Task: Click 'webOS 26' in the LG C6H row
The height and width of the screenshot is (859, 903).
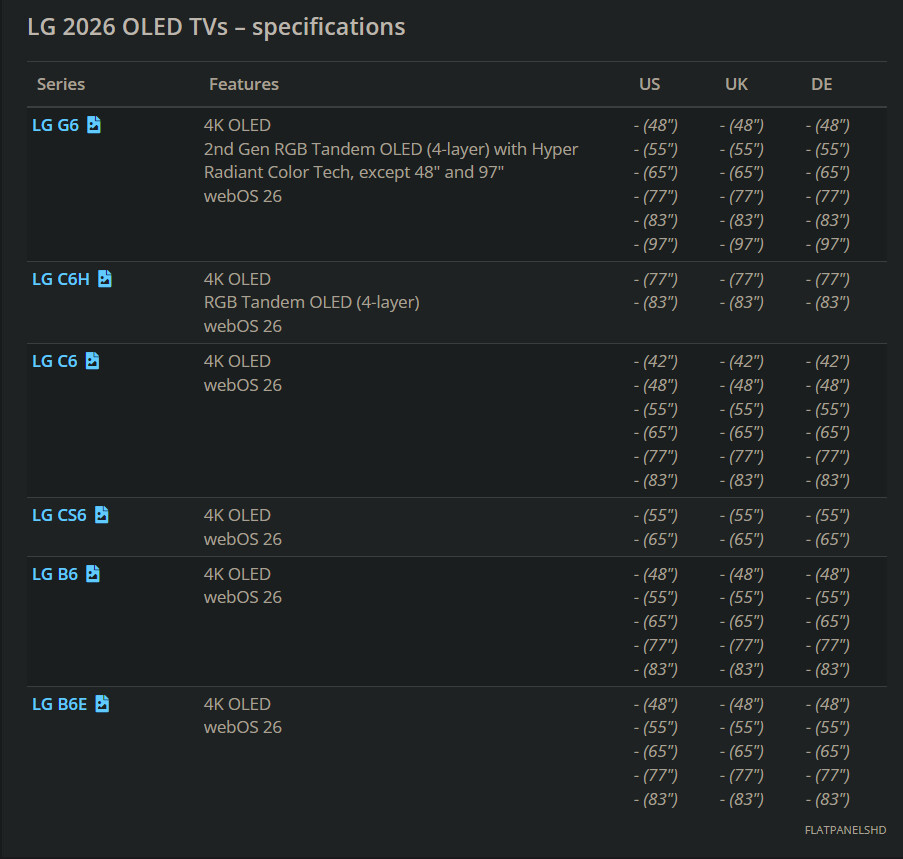Action: click(243, 326)
